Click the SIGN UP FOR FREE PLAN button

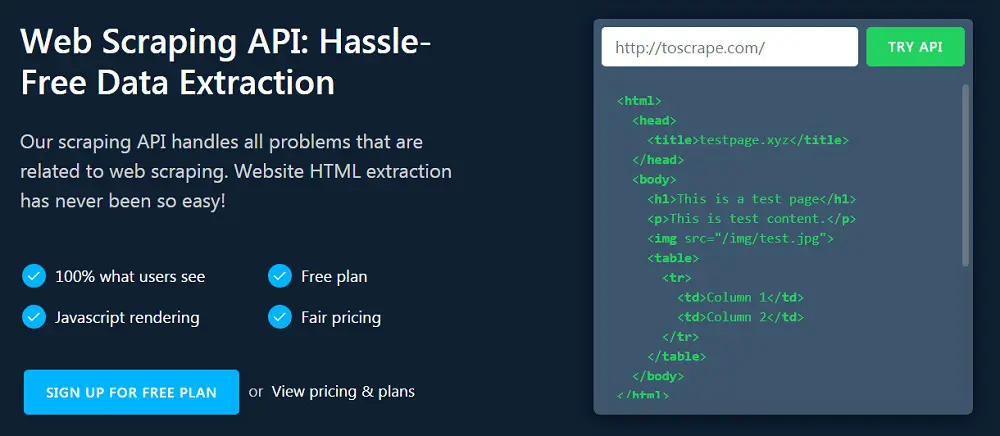131,392
